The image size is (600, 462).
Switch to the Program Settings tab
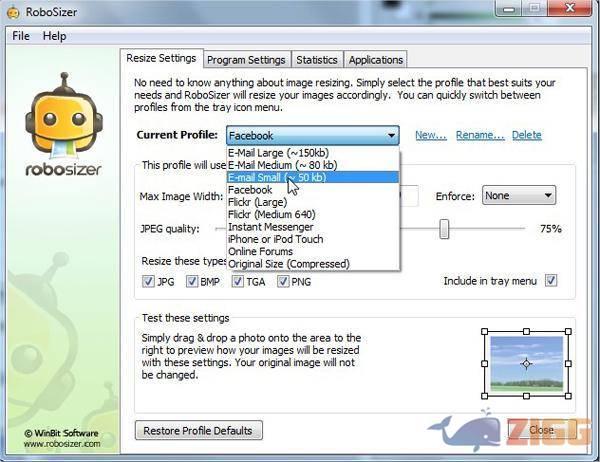point(248,60)
